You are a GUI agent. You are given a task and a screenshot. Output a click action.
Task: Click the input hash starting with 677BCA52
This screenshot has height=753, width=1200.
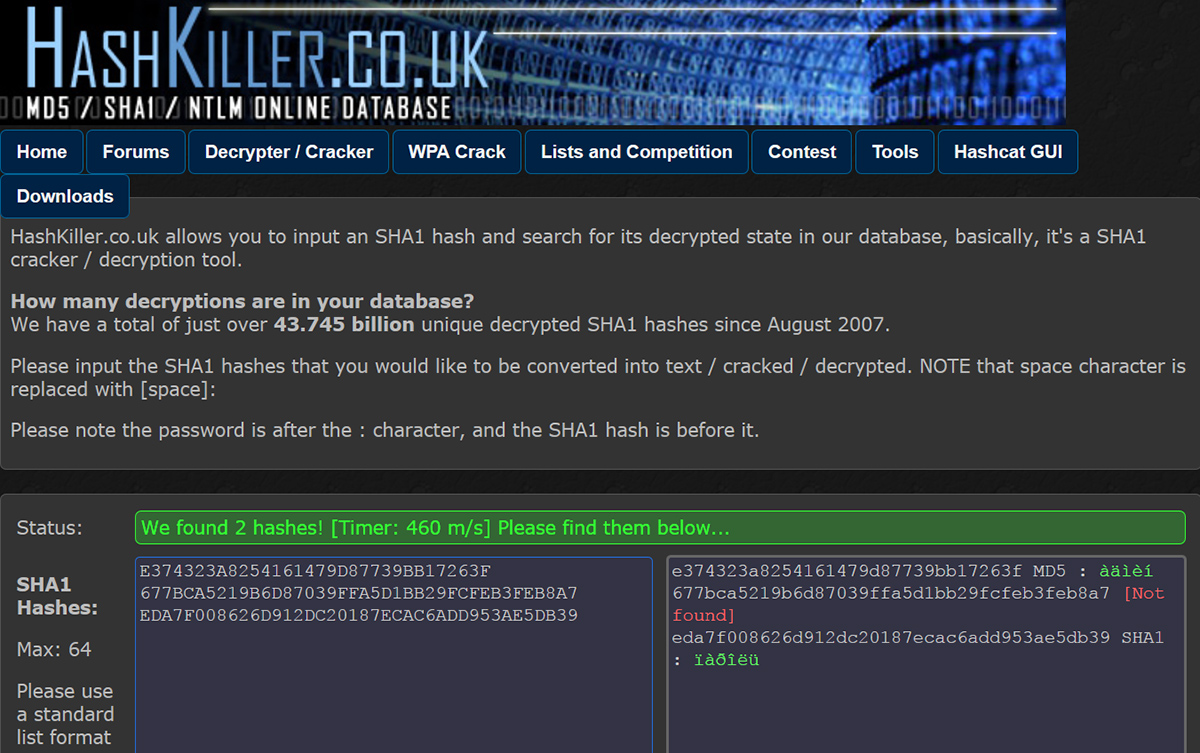(359, 593)
